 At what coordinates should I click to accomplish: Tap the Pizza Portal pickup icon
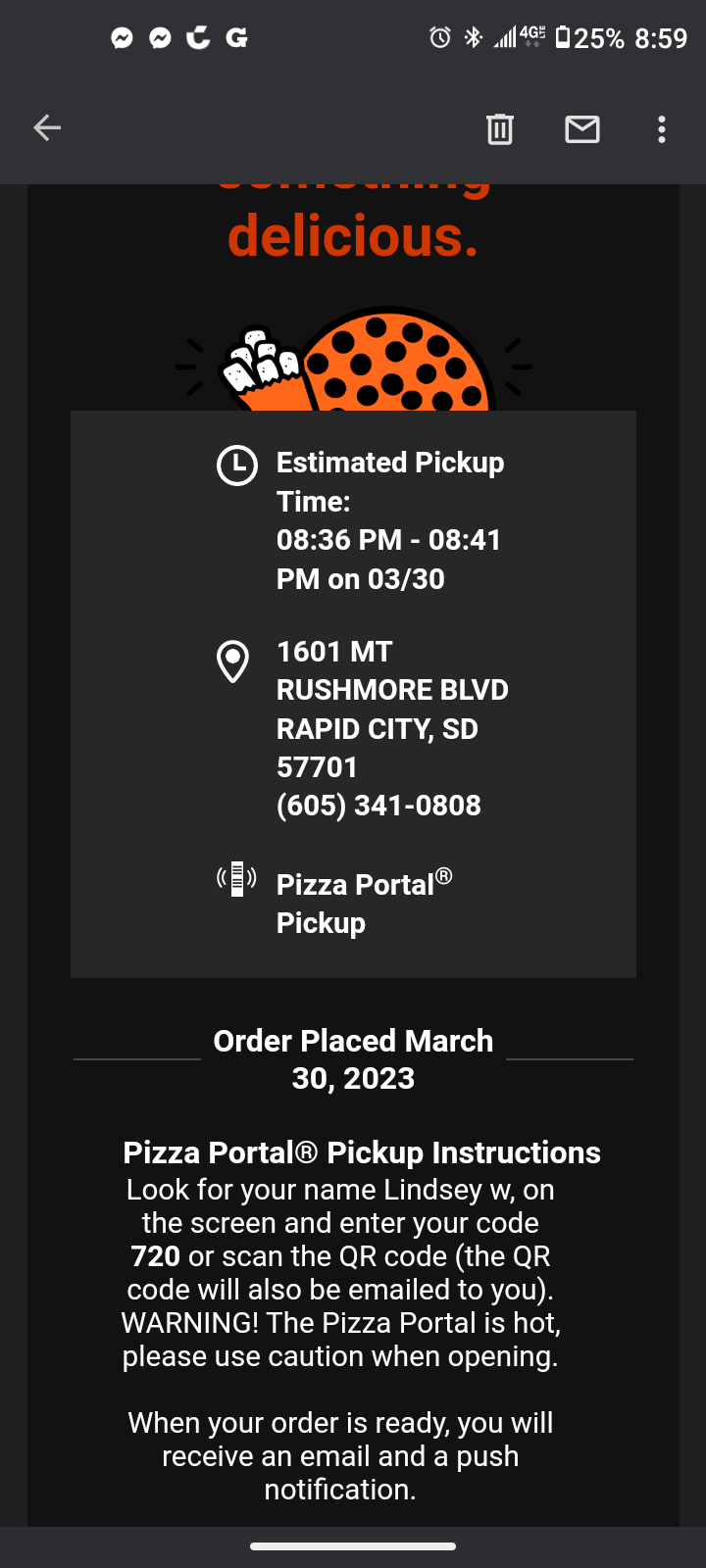pyautogui.click(x=236, y=878)
